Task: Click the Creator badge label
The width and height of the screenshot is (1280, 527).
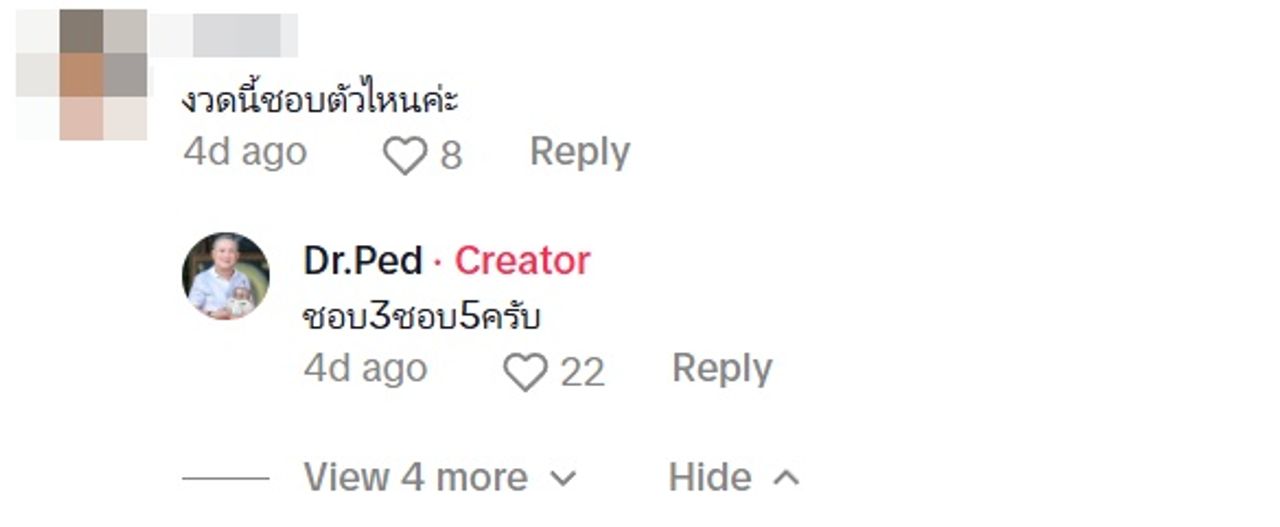Action: (x=522, y=261)
